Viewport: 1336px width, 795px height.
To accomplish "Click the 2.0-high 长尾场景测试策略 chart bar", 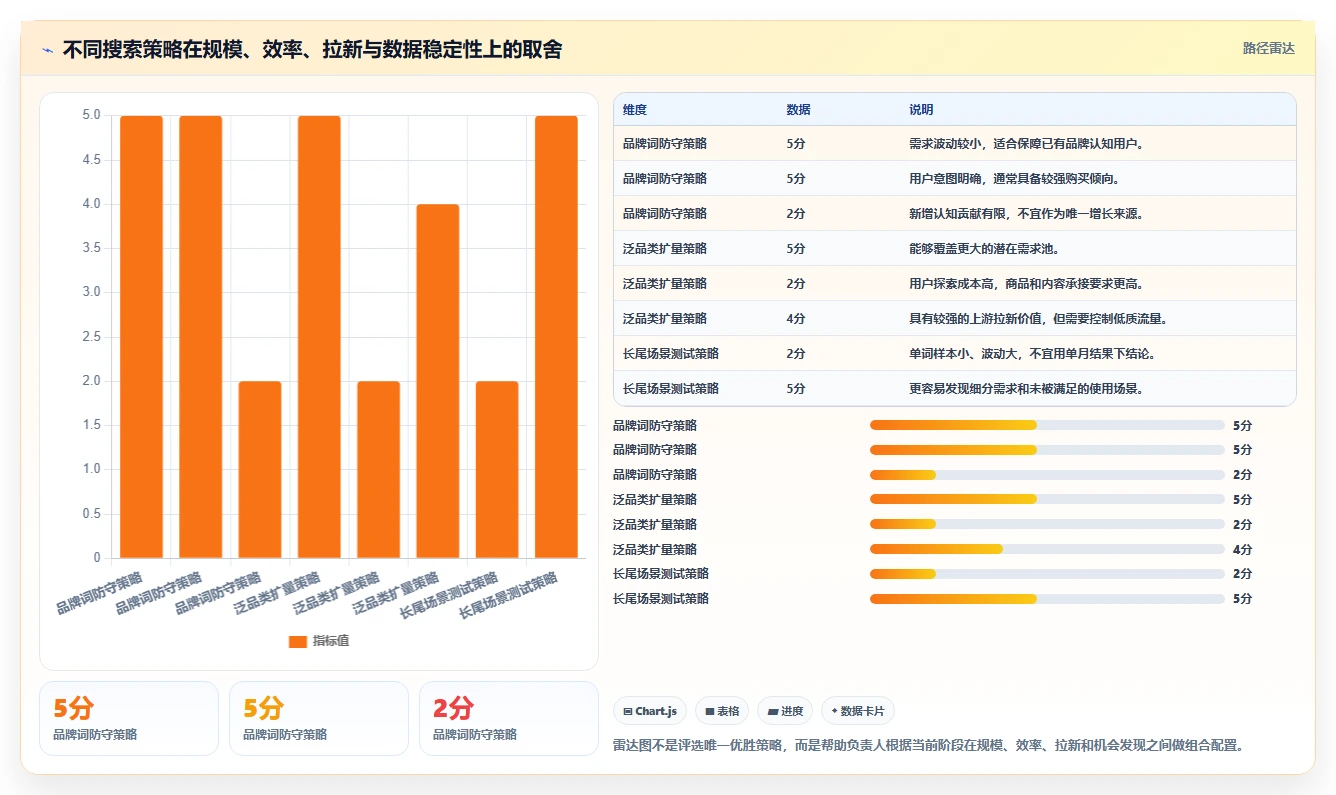I will click(497, 470).
